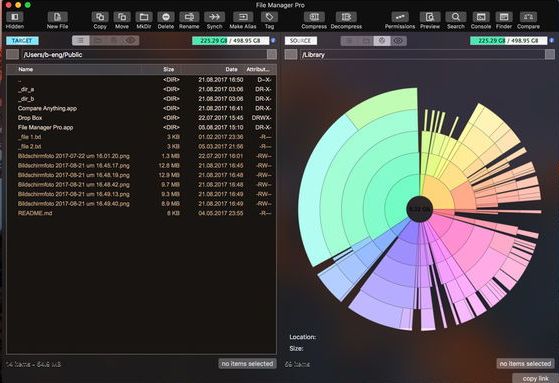The height and width of the screenshot is (383, 559).
Task: Select Bildschirmfoto 2017-08-21 um 16.45.17.png
Action: pos(142,165)
